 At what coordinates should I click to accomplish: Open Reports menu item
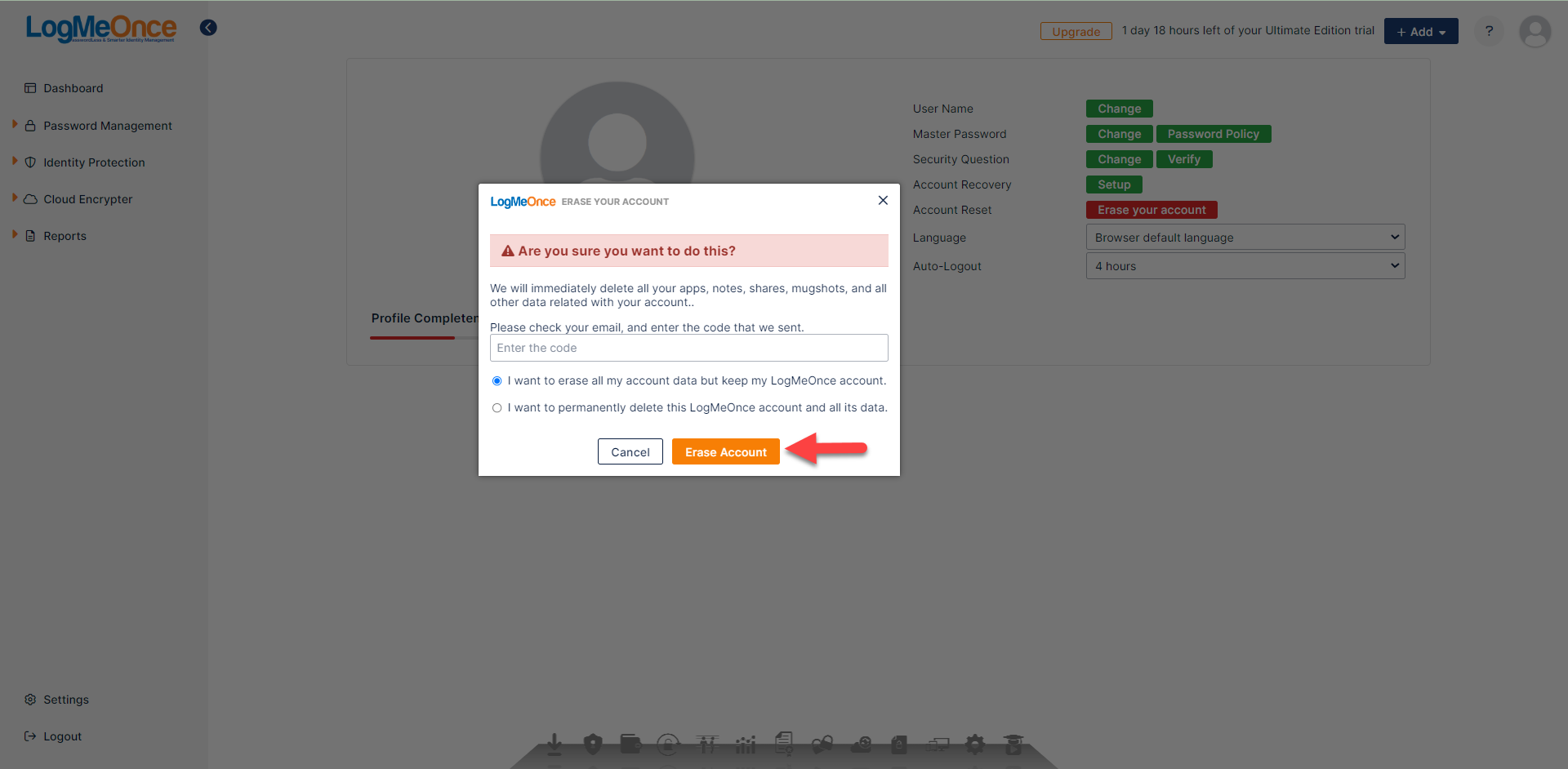tap(65, 236)
